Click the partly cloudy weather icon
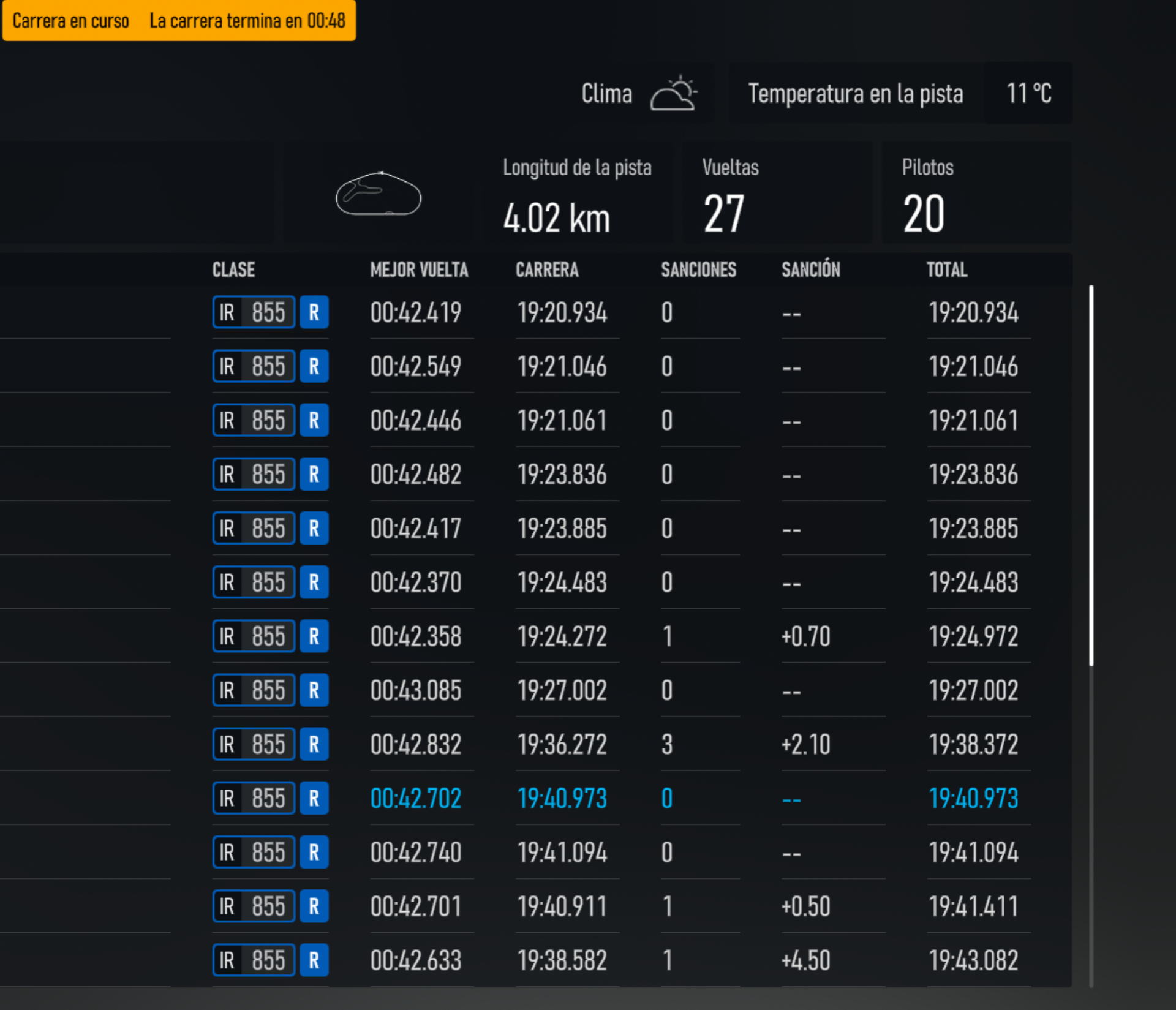The image size is (1176, 1010). pos(674,94)
